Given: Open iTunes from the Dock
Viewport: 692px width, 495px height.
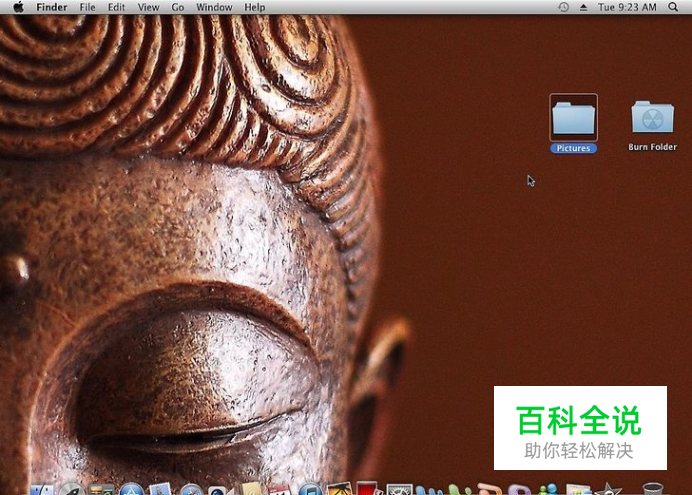Looking at the screenshot, I should pyautogui.click(x=310, y=489).
